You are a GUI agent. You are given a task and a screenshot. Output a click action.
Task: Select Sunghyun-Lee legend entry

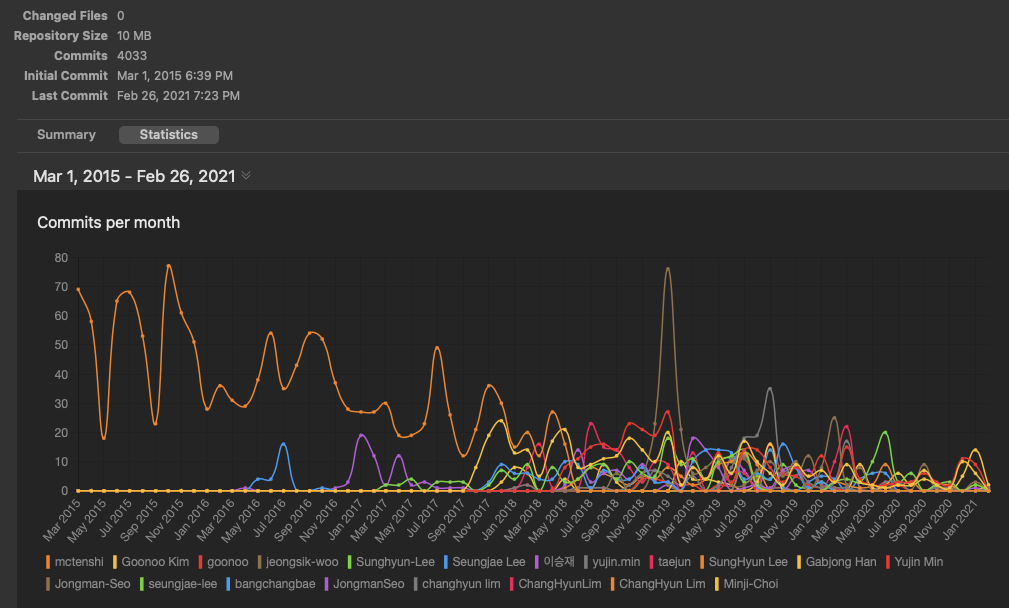tap(391, 562)
